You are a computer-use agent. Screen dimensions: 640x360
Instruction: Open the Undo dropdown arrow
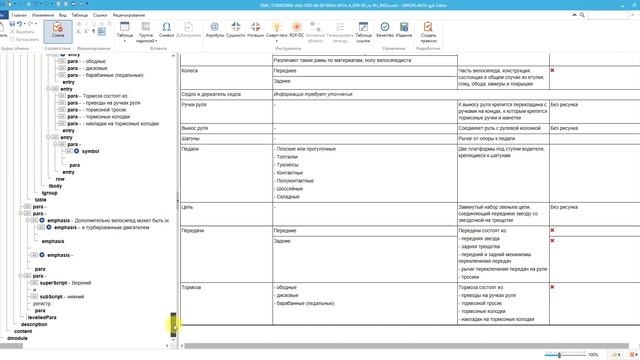pos(24,24)
